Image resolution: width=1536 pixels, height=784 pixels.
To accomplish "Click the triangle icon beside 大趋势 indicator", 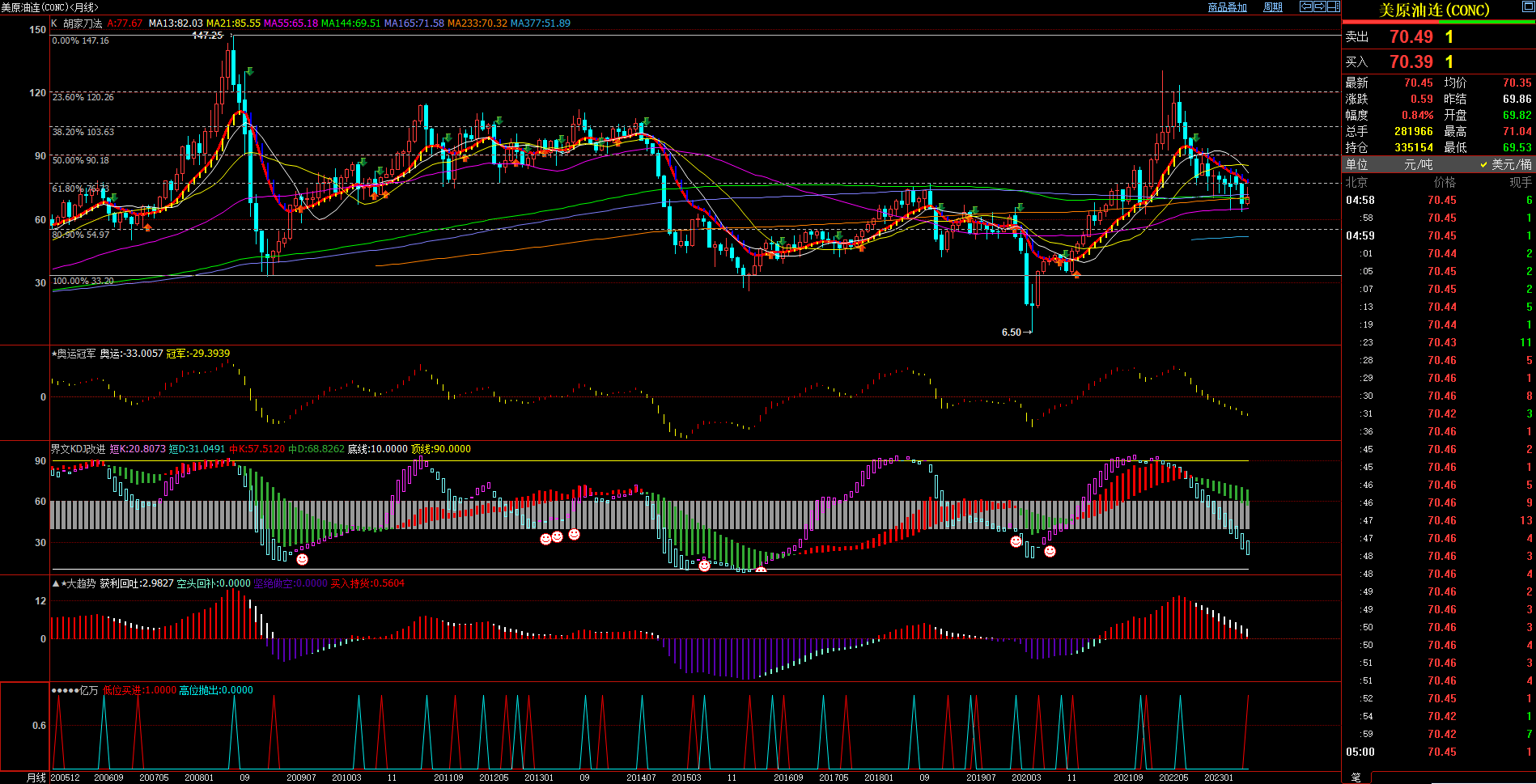I will [x=55, y=583].
